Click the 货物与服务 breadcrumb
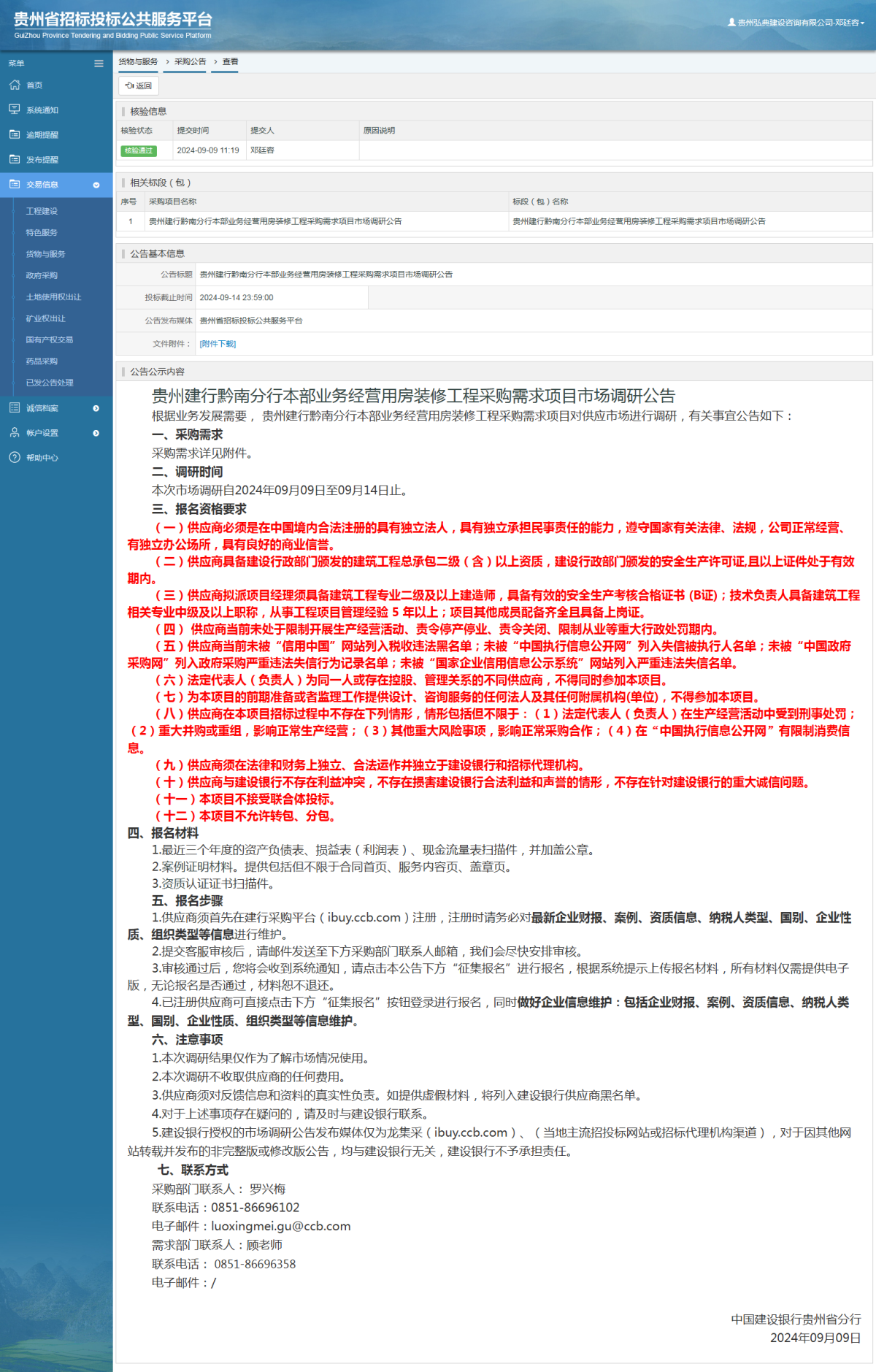 (138, 62)
